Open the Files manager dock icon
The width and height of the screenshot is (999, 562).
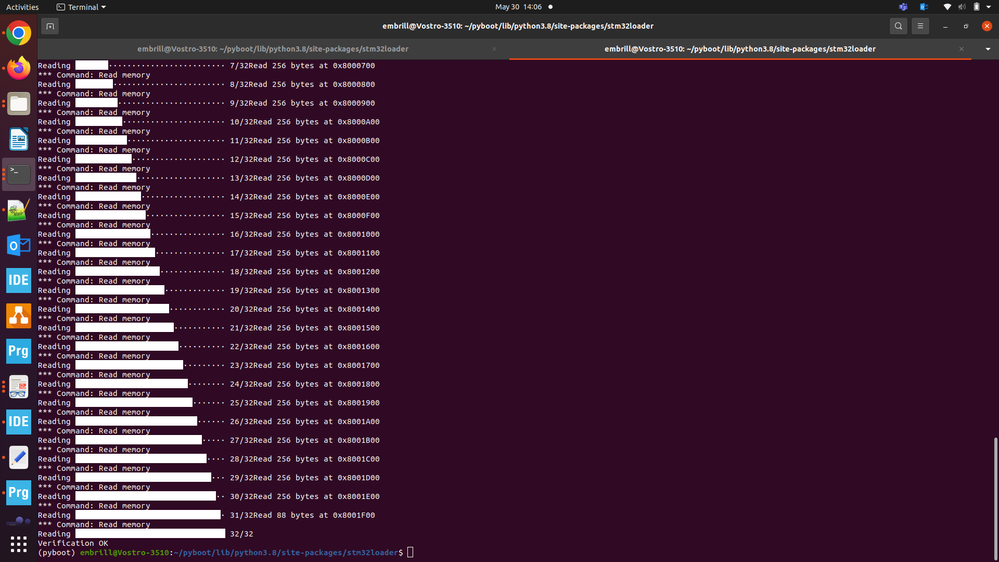point(18,104)
